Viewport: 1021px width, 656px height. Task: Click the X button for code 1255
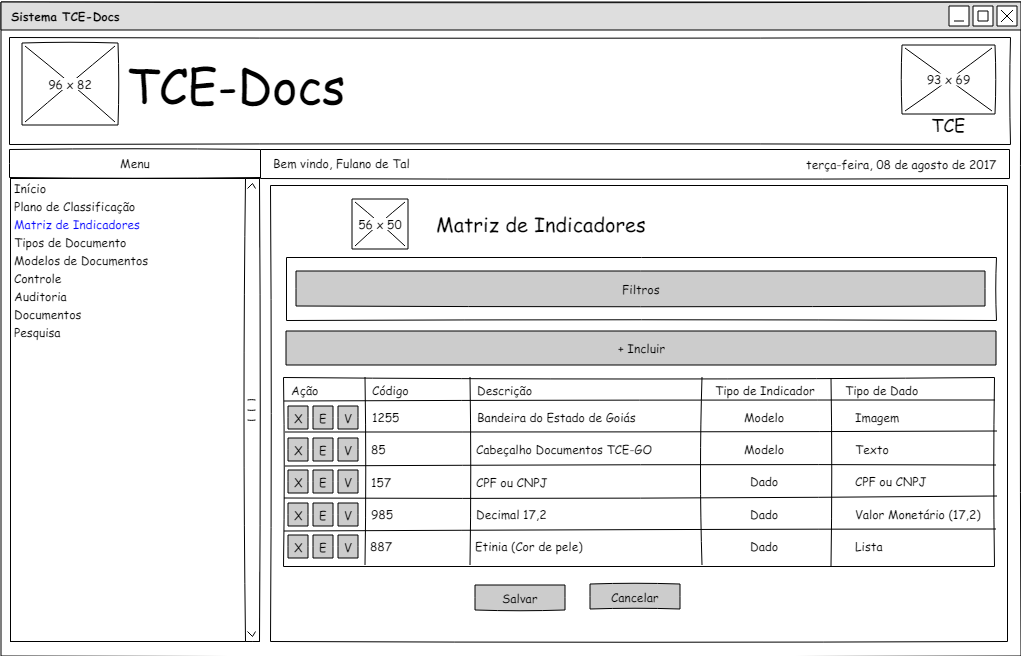click(298, 418)
